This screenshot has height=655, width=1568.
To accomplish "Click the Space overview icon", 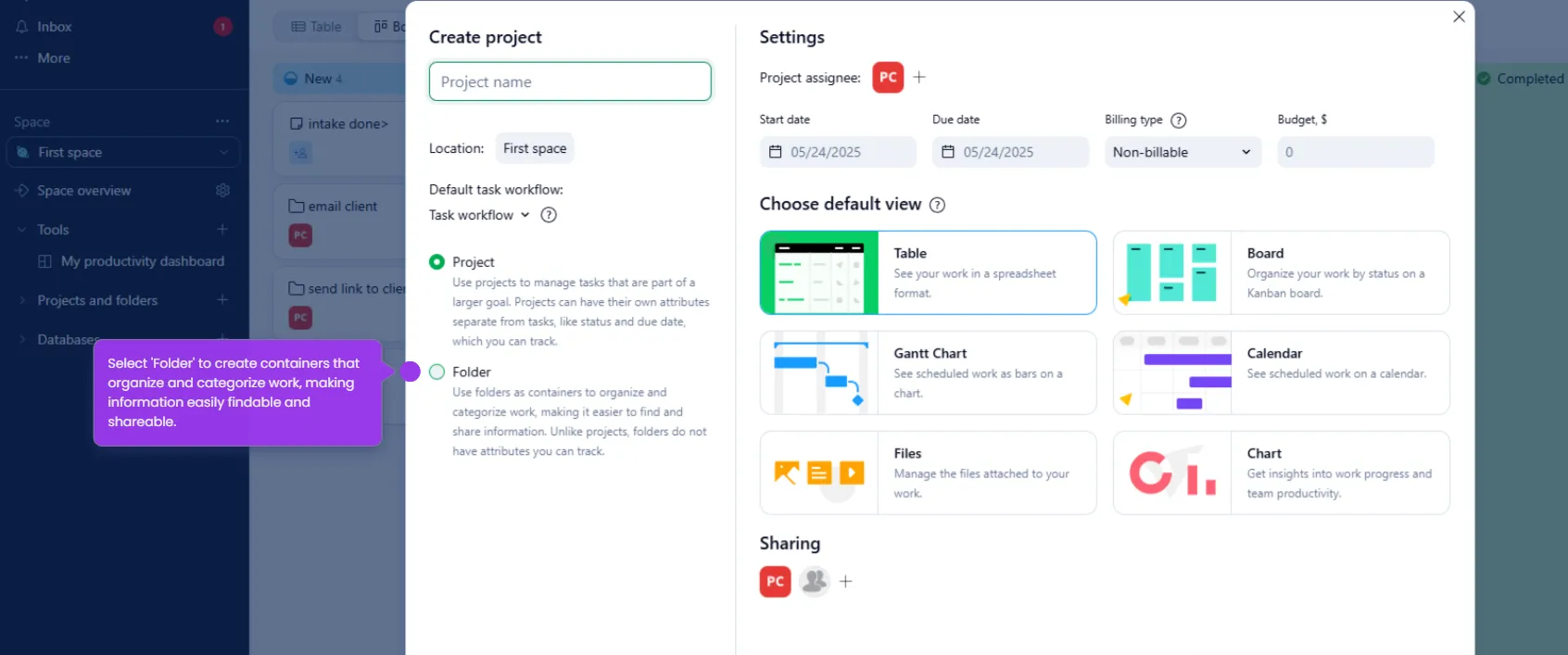I will 22,190.
